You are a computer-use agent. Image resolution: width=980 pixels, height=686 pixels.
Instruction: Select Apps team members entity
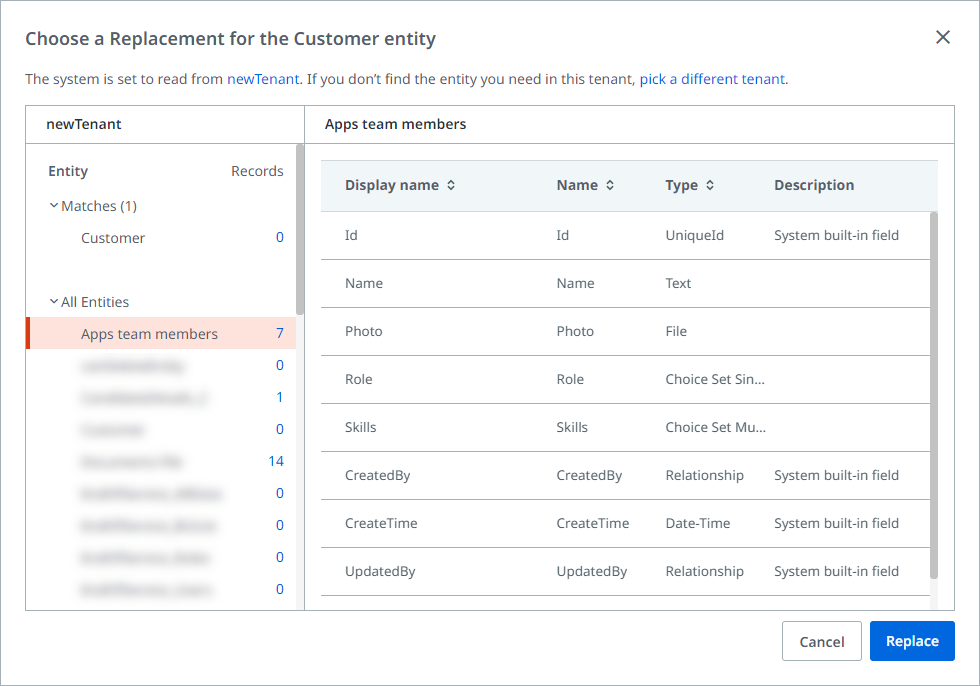[149, 334]
